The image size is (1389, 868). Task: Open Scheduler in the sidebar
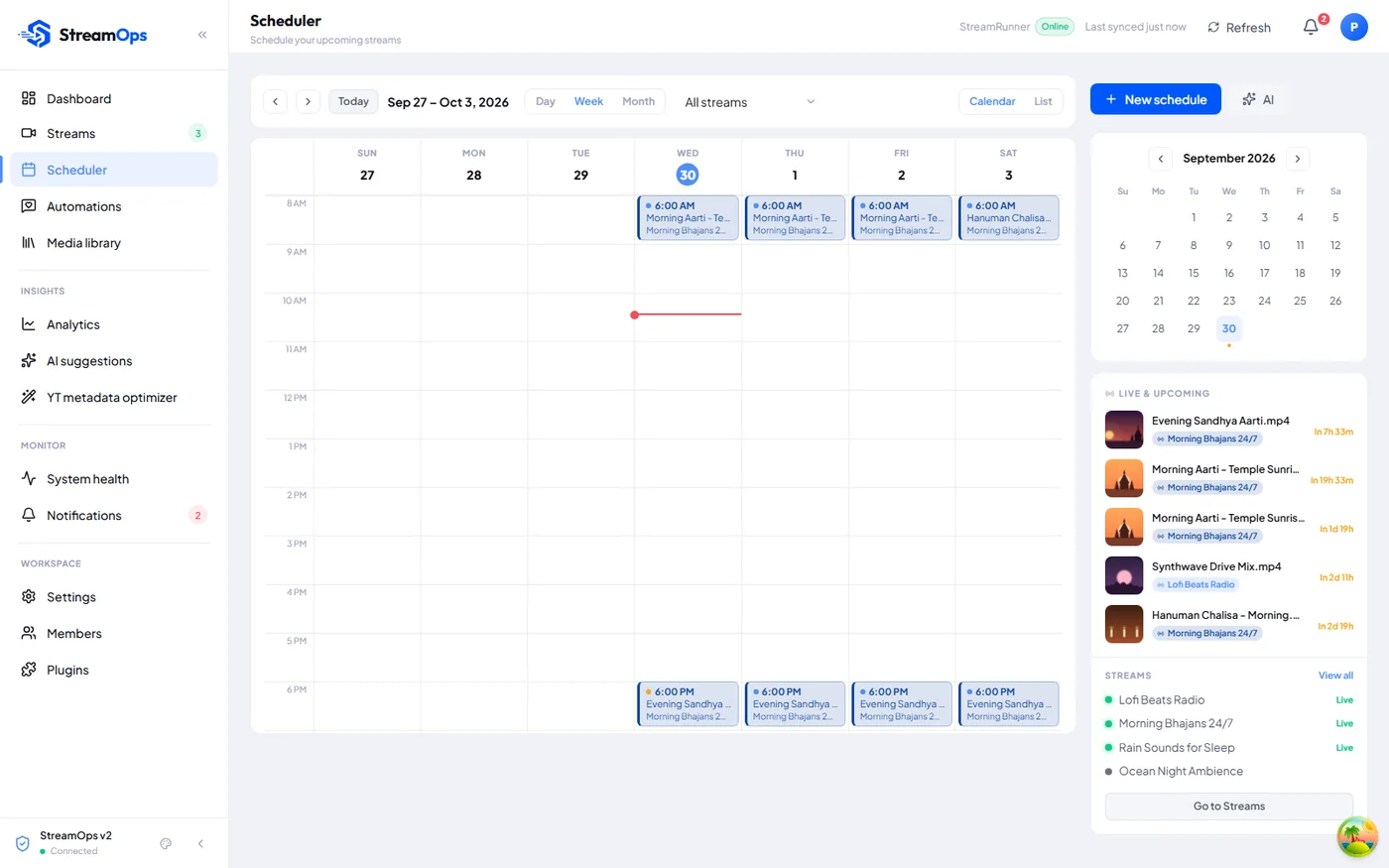114,170
